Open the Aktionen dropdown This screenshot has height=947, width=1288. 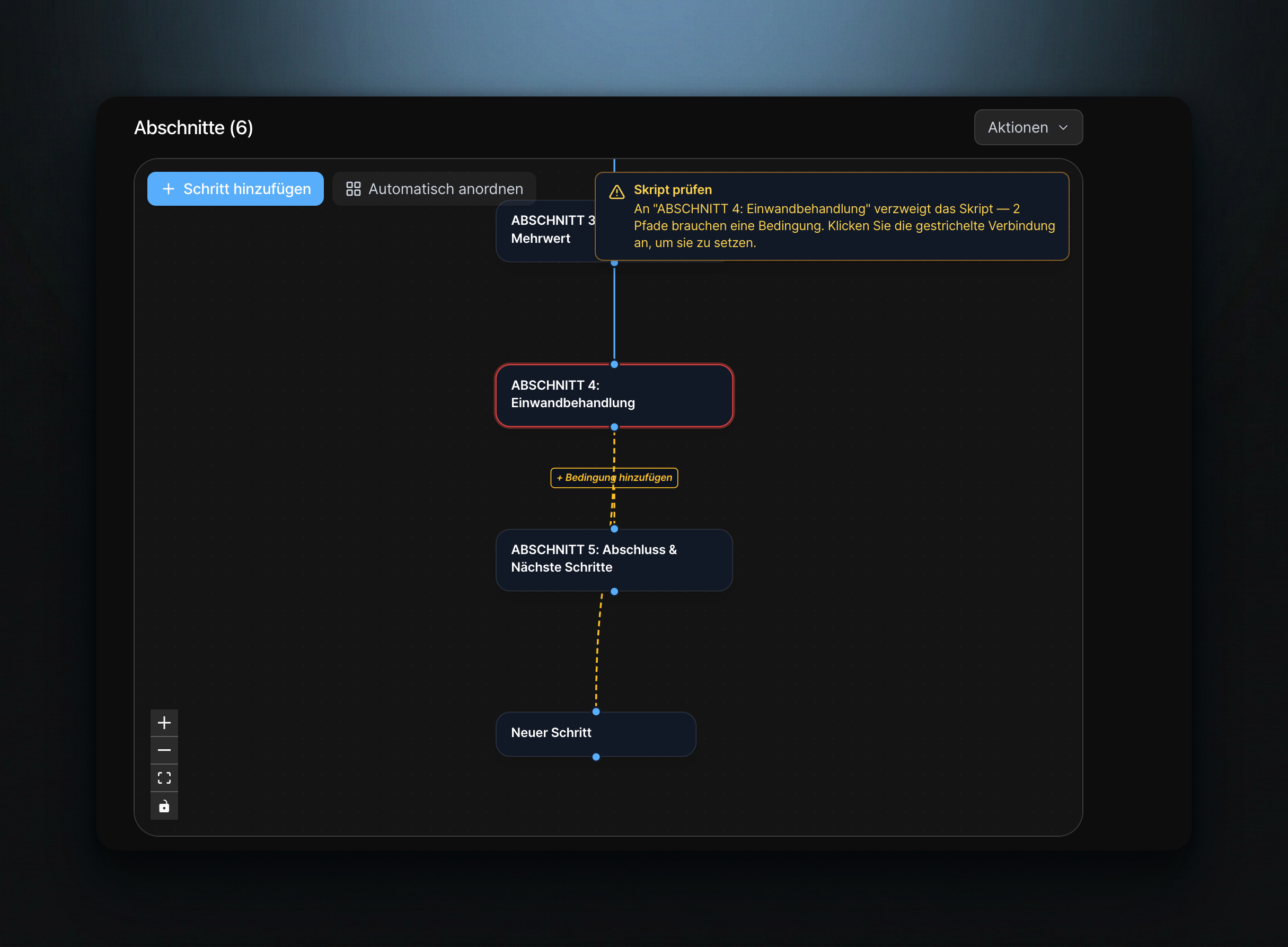(x=1028, y=127)
